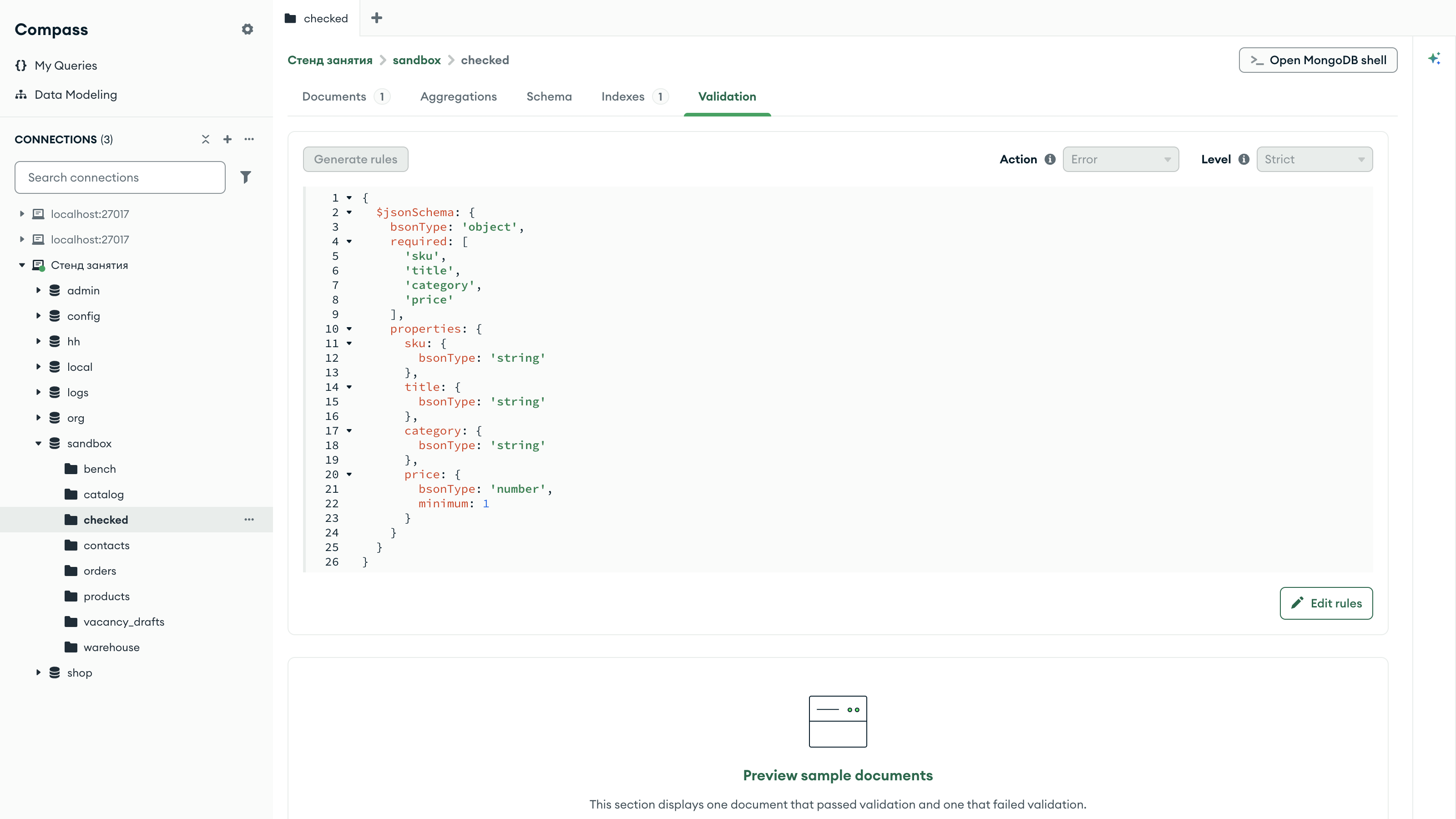Fold required array at line 4
This screenshot has width=1456, height=819.
click(x=349, y=241)
